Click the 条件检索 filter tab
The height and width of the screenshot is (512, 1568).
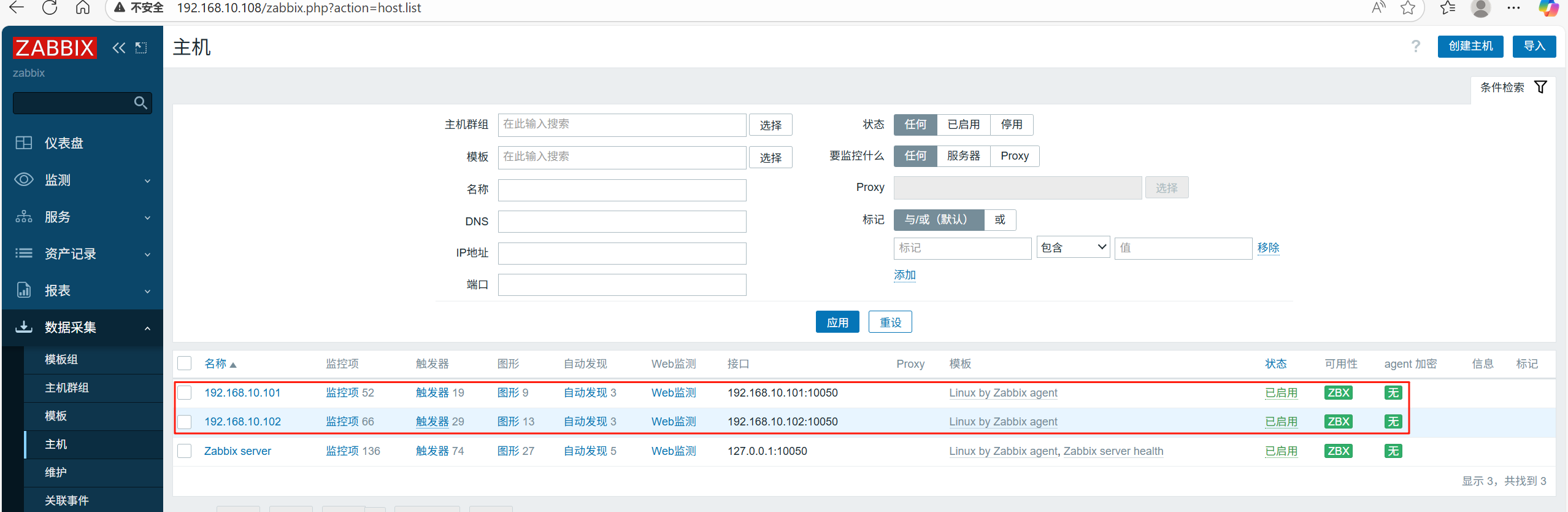pos(1513,87)
